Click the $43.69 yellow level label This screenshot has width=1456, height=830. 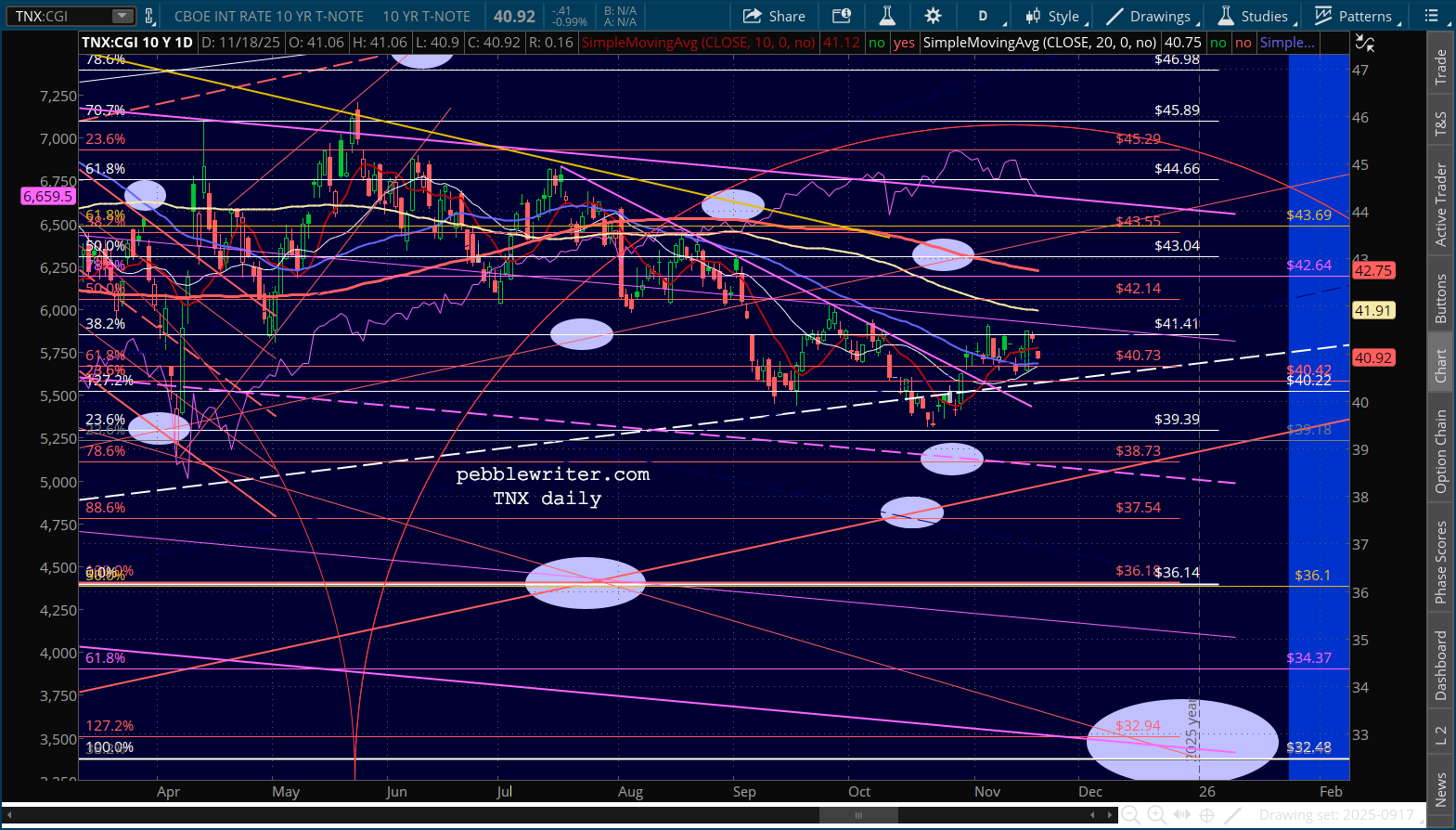point(1308,214)
